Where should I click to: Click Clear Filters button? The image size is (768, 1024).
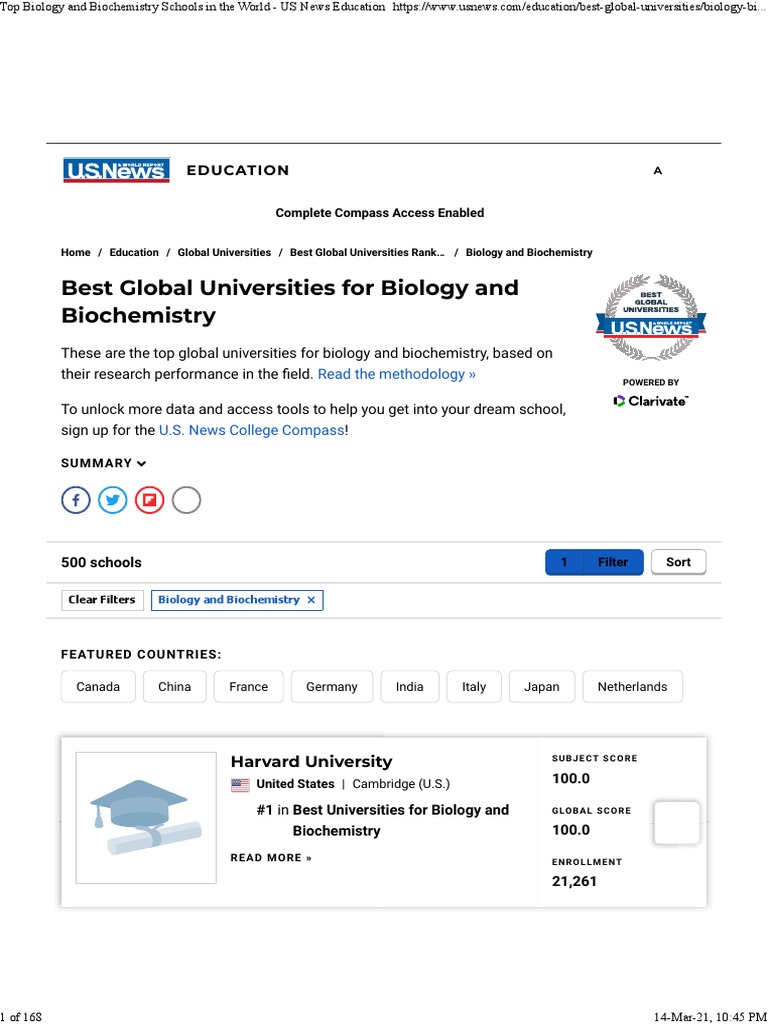[103, 600]
